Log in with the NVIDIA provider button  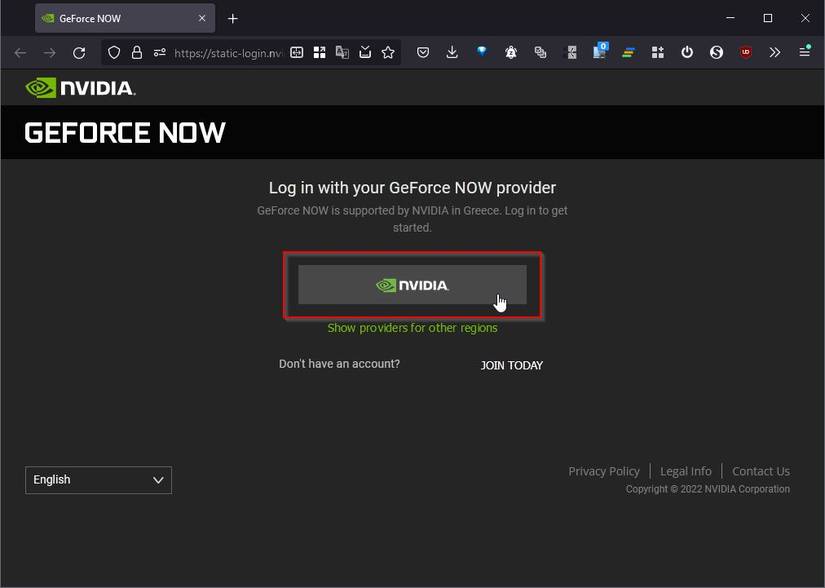point(412,285)
